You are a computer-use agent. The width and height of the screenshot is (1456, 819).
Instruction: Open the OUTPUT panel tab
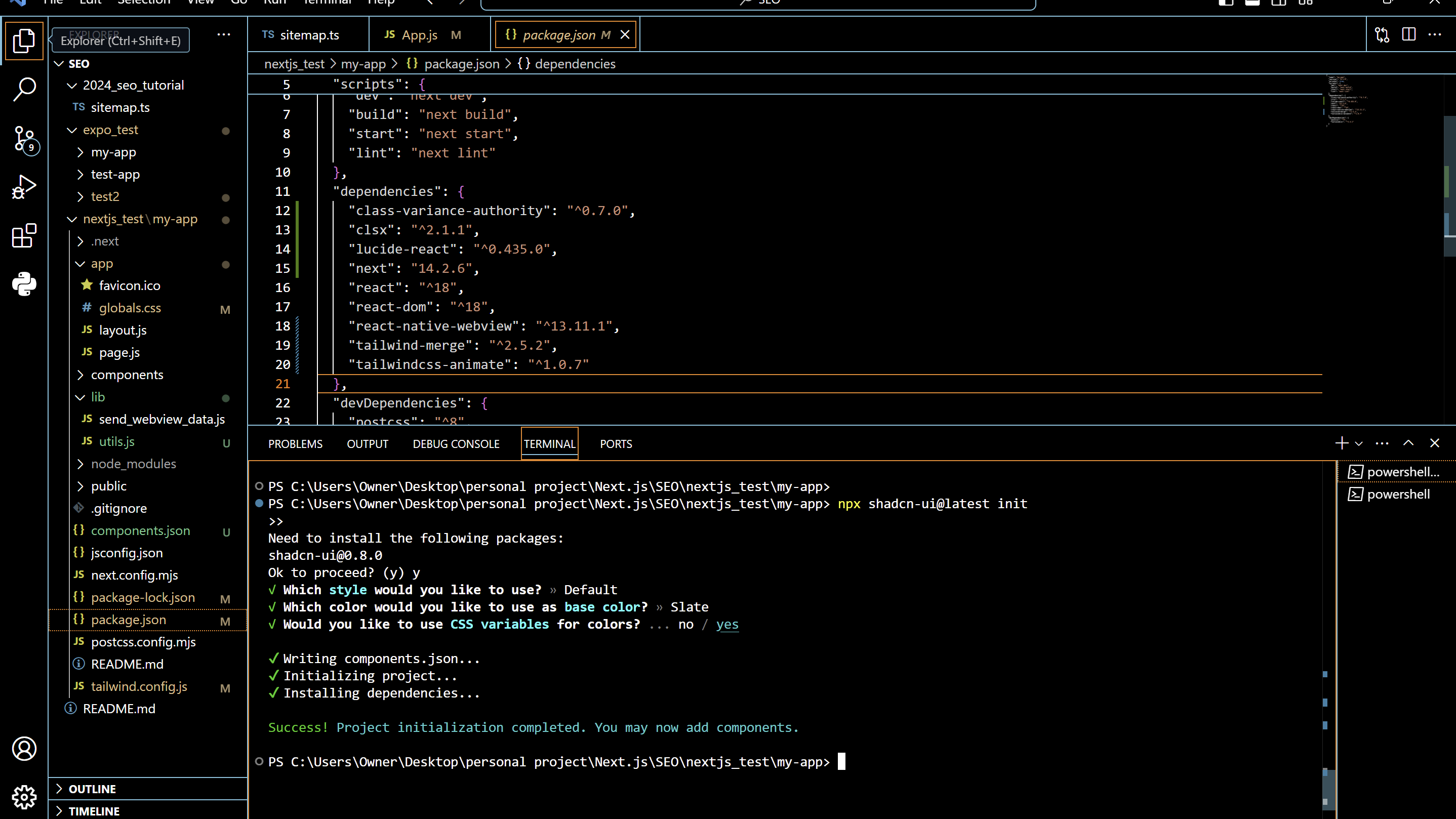click(368, 444)
